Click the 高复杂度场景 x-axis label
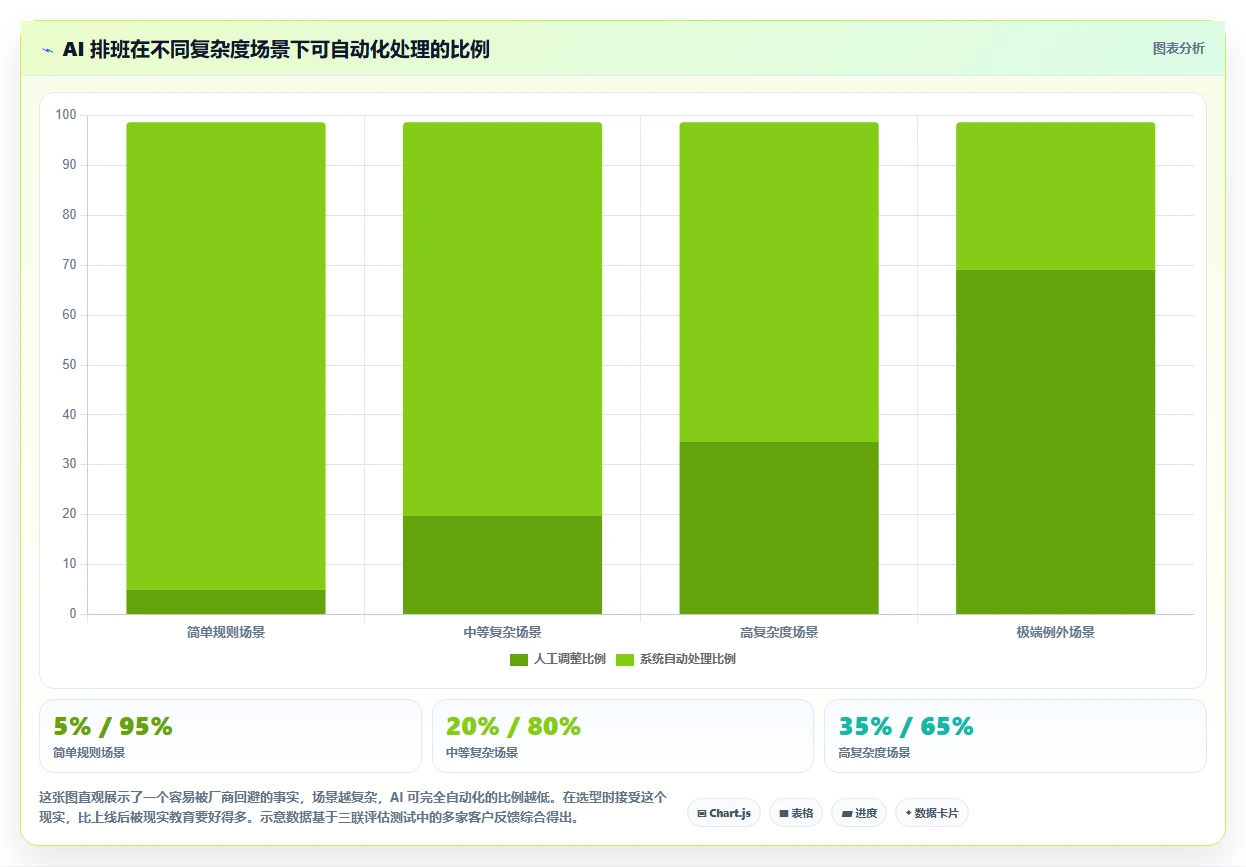Viewport: 1246px width, 867px height. (779, 632)
